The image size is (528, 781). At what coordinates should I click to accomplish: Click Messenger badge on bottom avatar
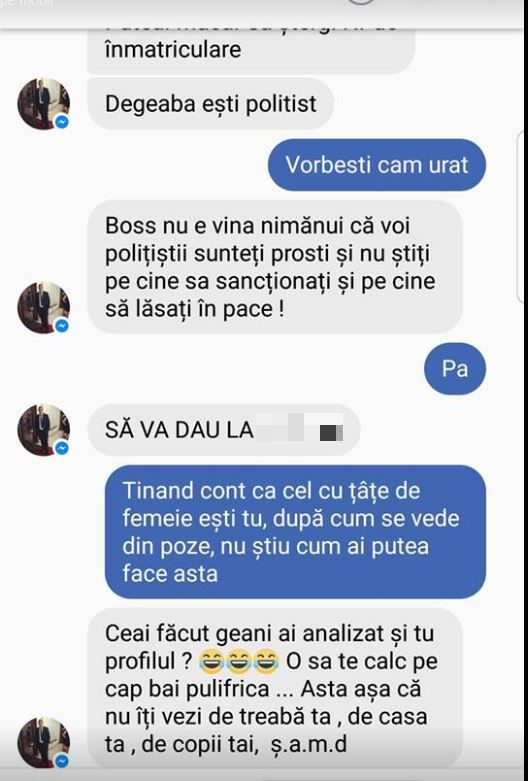[x=62, y=761]
